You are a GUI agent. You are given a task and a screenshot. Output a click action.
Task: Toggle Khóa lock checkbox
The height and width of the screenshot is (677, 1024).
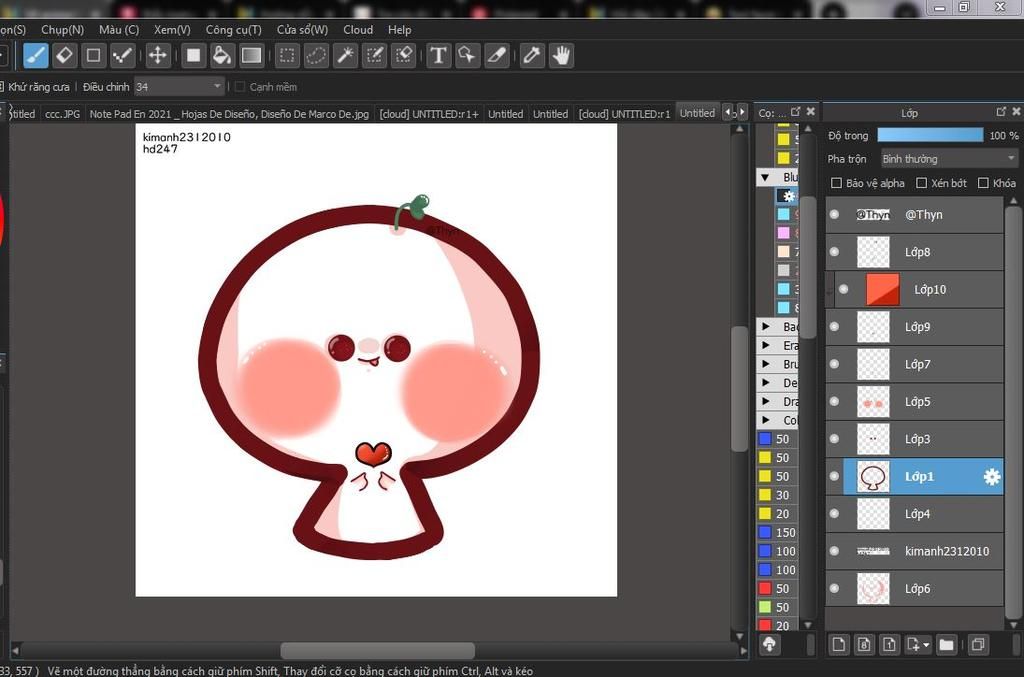(983, 183)
